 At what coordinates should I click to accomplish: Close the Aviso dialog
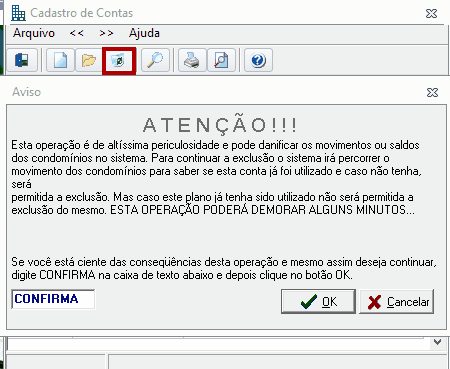click(x=432, y=92)
